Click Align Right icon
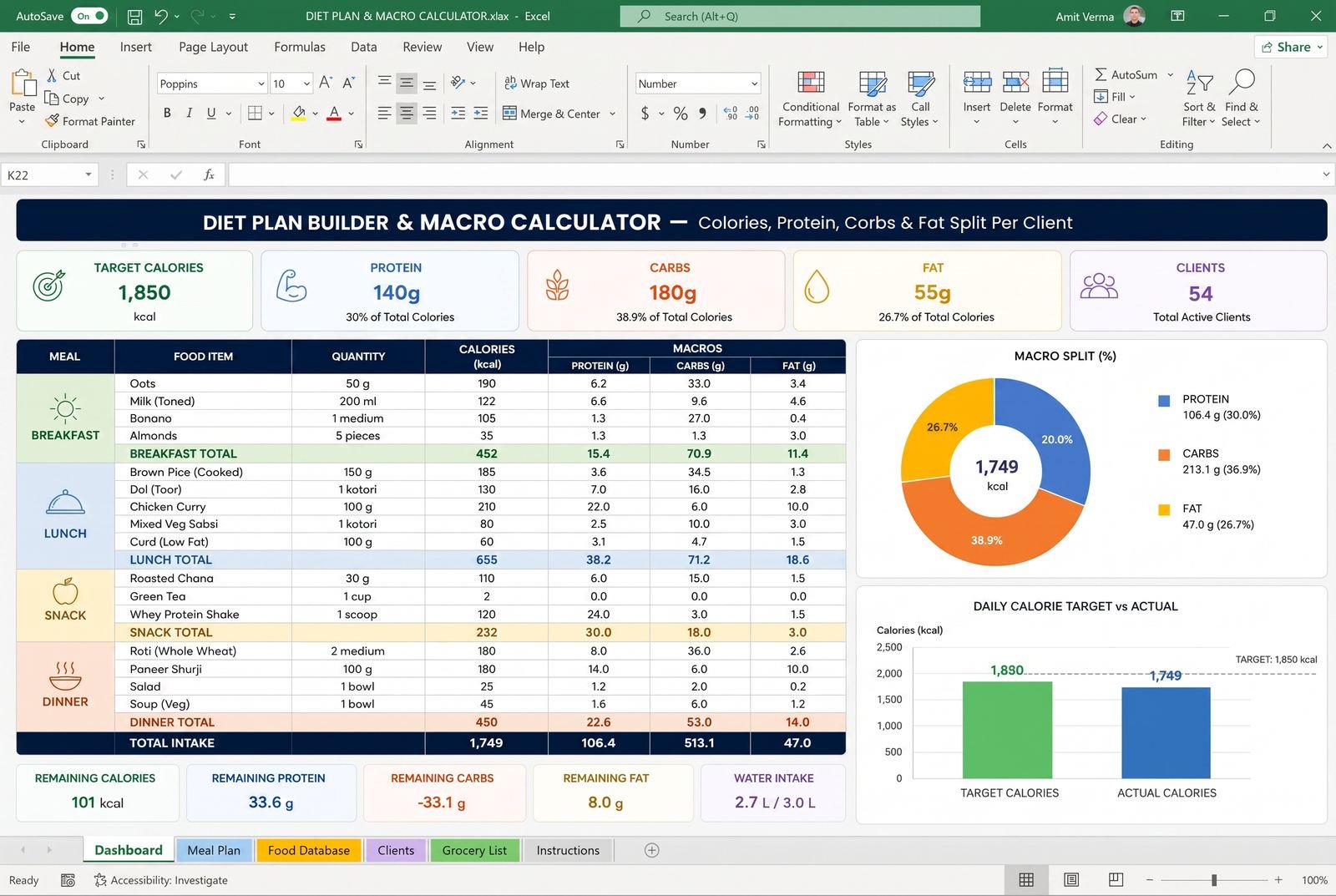The image size is (1336, 896). 429,113
